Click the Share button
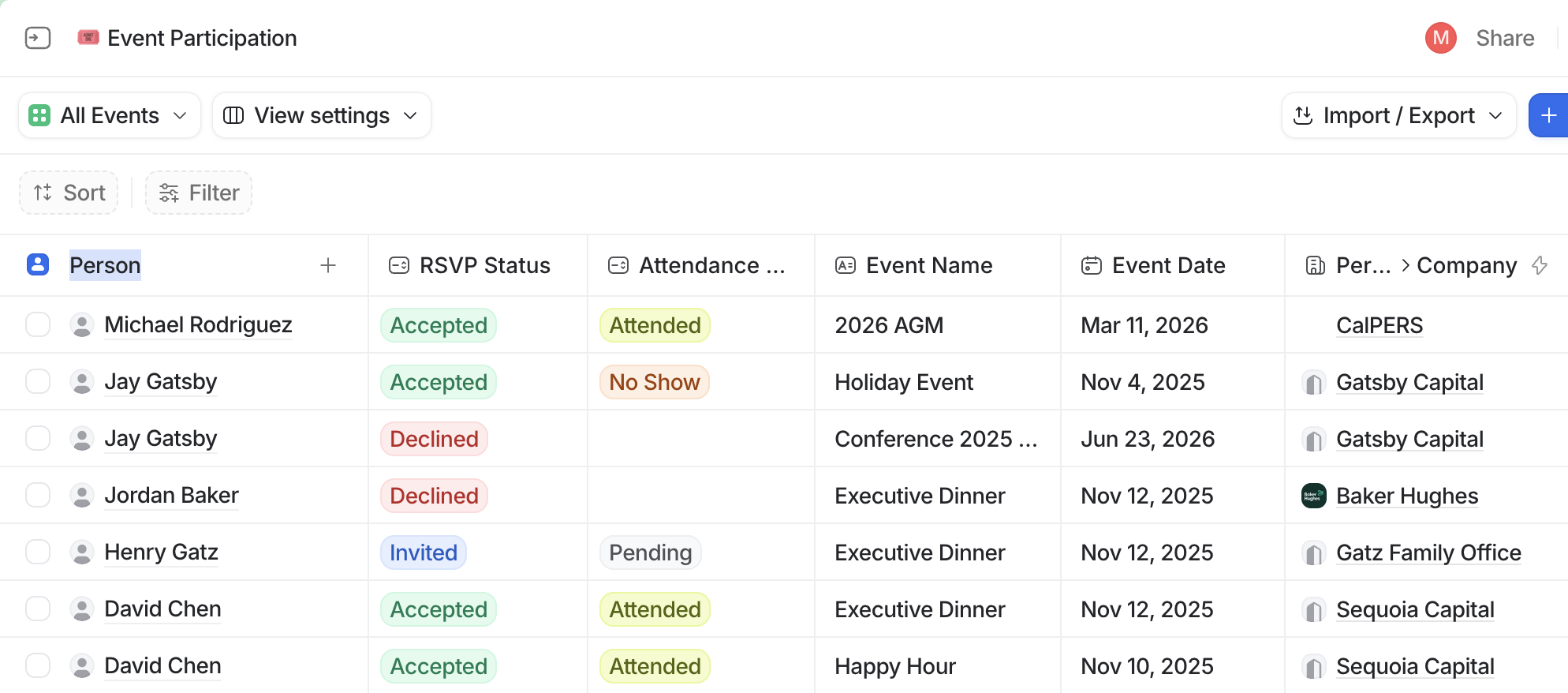This screenshot has width=1568, height=693. click(x=1505, y=37)
